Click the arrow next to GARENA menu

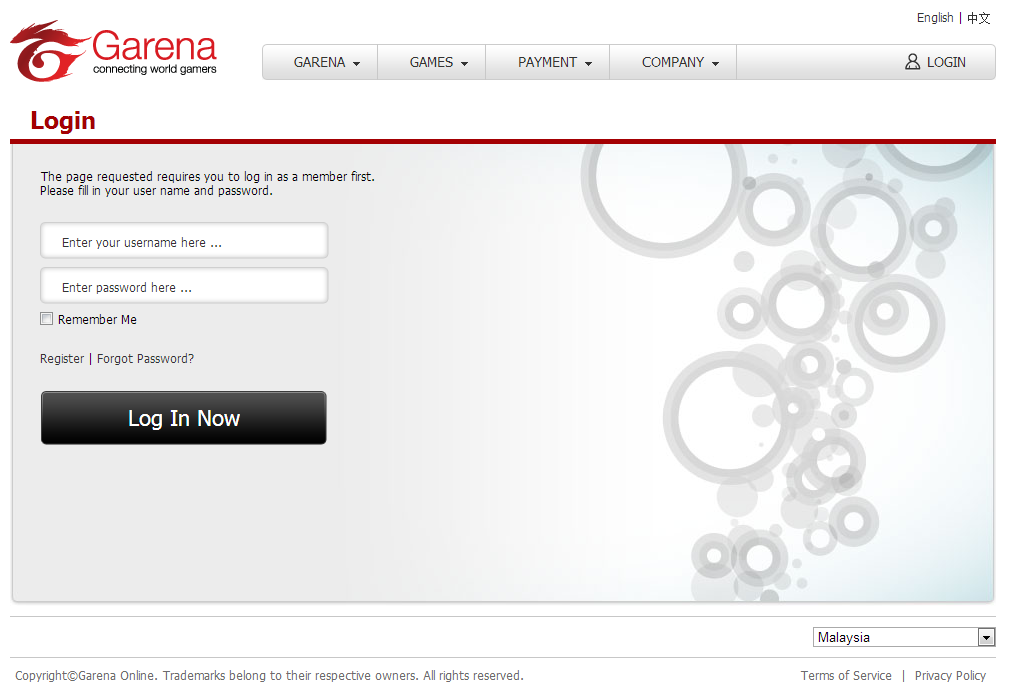356,64
